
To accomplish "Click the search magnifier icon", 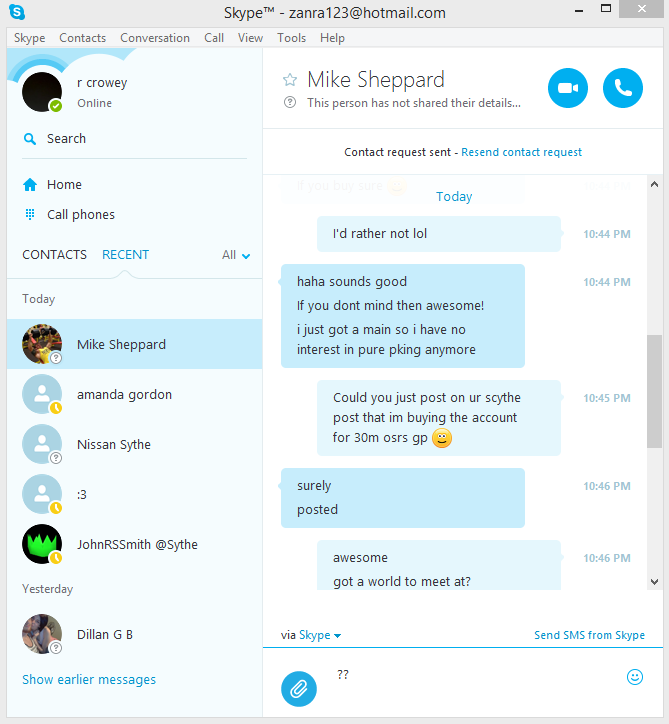I will pyautogui.click(x=30, y=139).
